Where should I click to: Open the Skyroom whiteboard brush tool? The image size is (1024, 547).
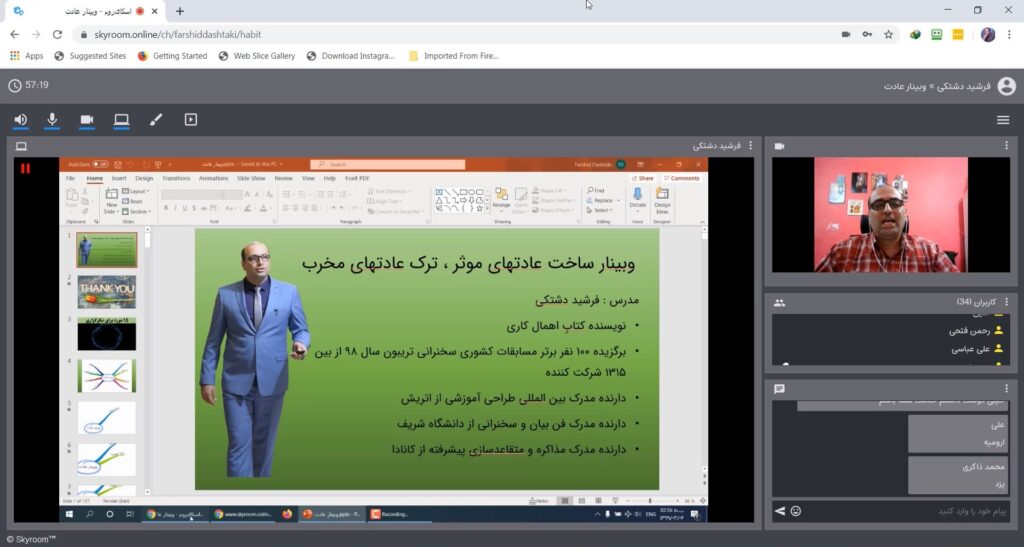click(x=156, y=119)
